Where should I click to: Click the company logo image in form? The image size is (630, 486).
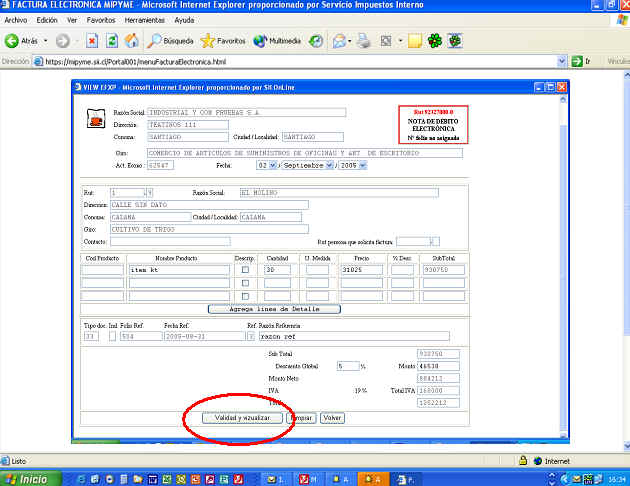point(96,118)
